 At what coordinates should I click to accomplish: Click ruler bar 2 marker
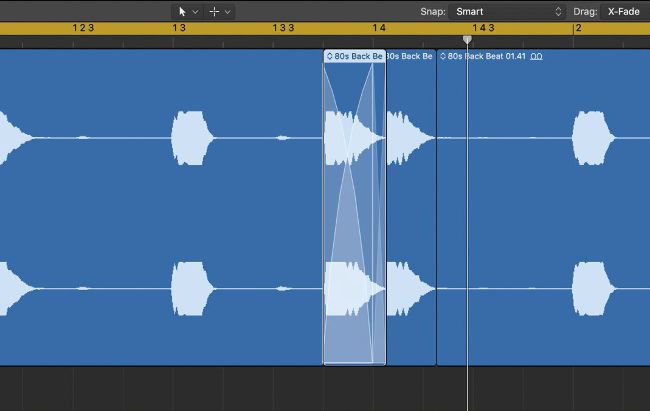pyautogui.click(x=578, y=28)
